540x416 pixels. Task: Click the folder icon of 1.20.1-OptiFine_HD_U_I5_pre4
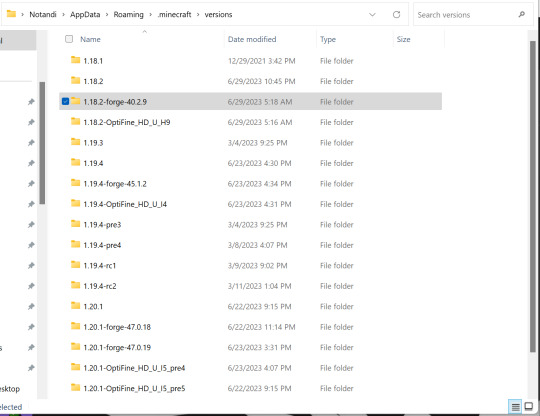(x=75, y=367)
